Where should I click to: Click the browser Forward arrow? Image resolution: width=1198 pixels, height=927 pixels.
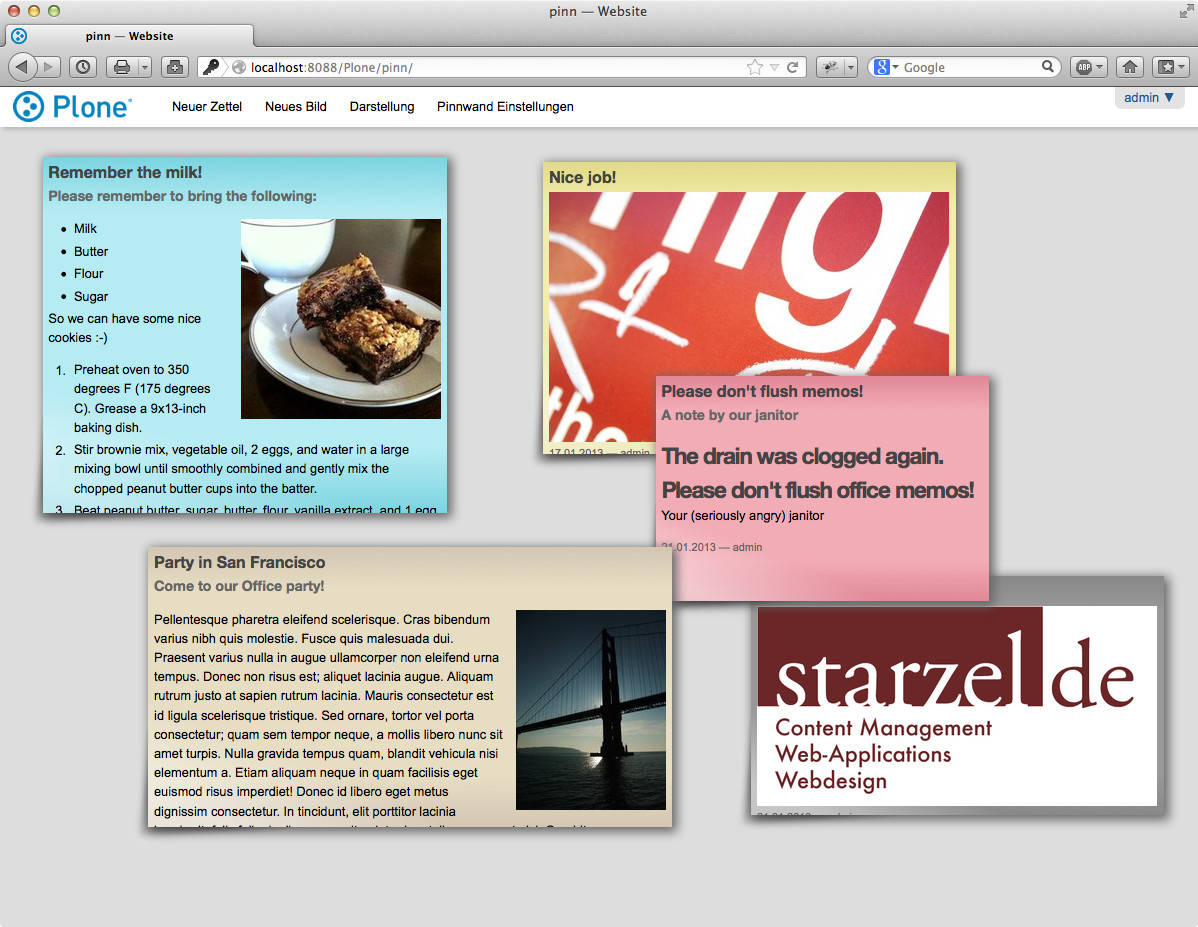pyautogui.click(x=48, y=67)
